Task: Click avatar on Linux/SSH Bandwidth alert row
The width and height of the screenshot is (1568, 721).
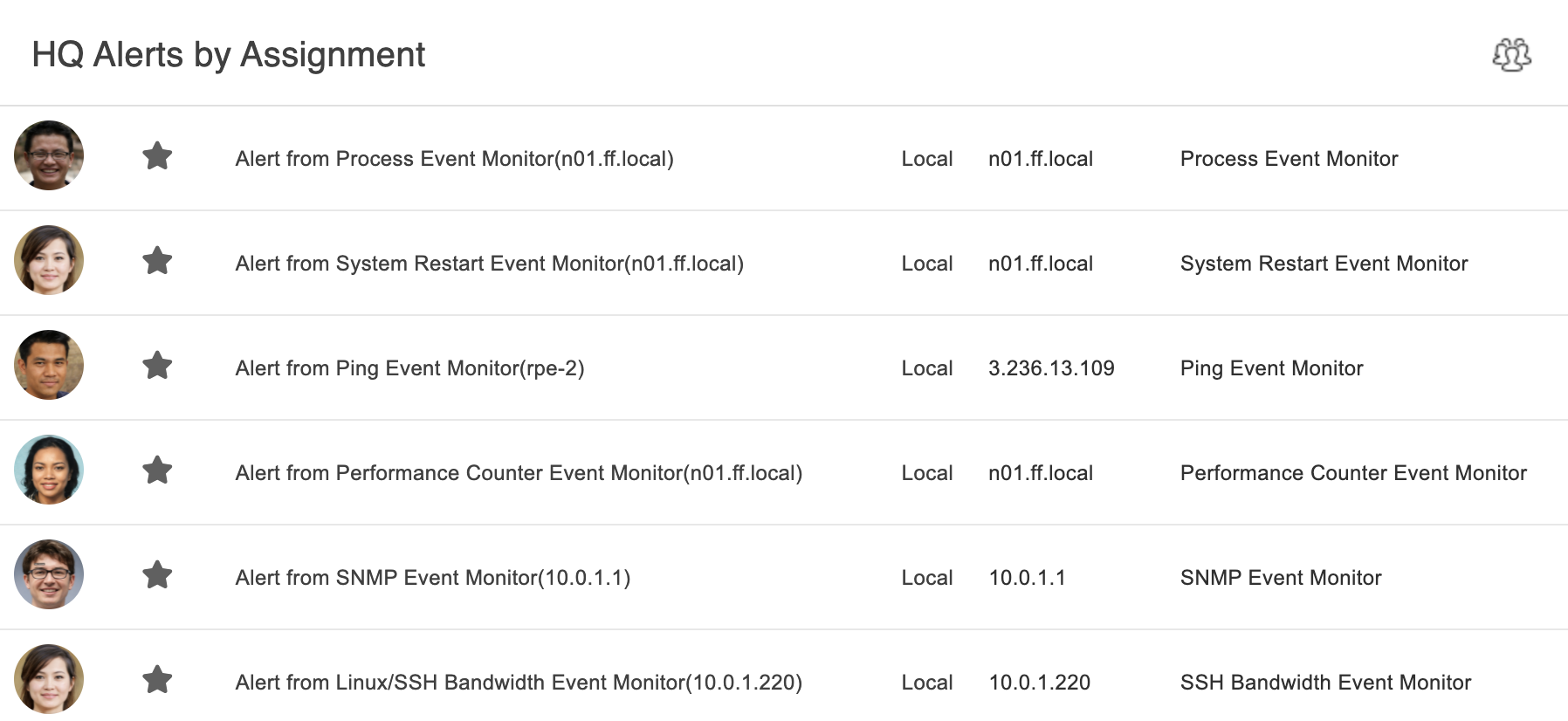Action: [x=49, y=679]
